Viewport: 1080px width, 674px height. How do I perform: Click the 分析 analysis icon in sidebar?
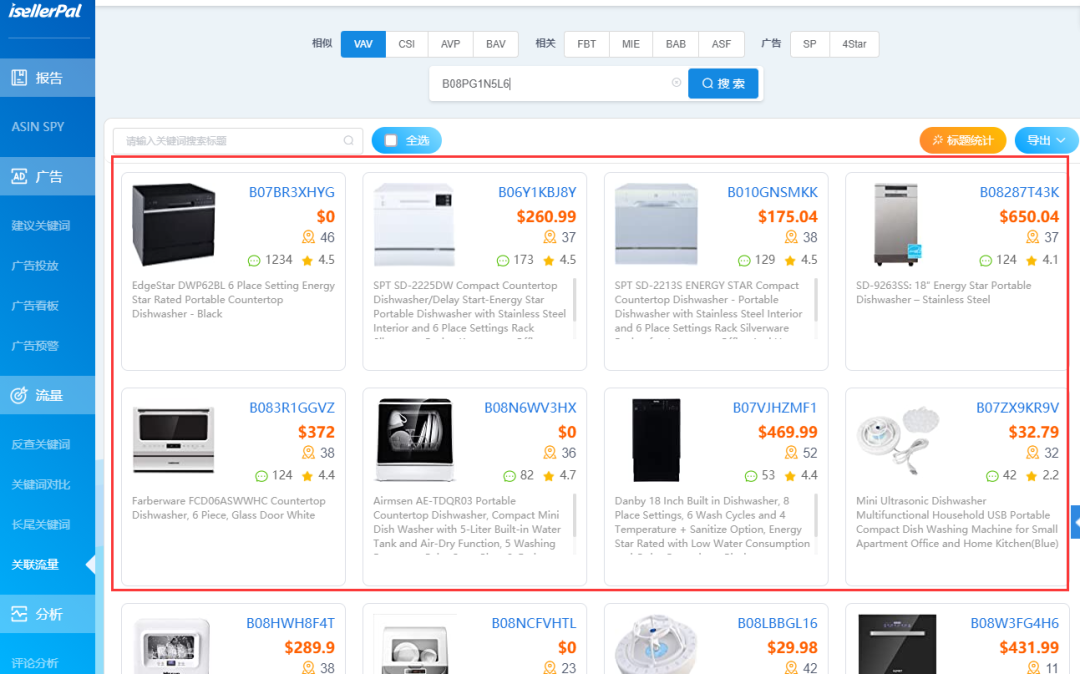(x=19, y=614)
